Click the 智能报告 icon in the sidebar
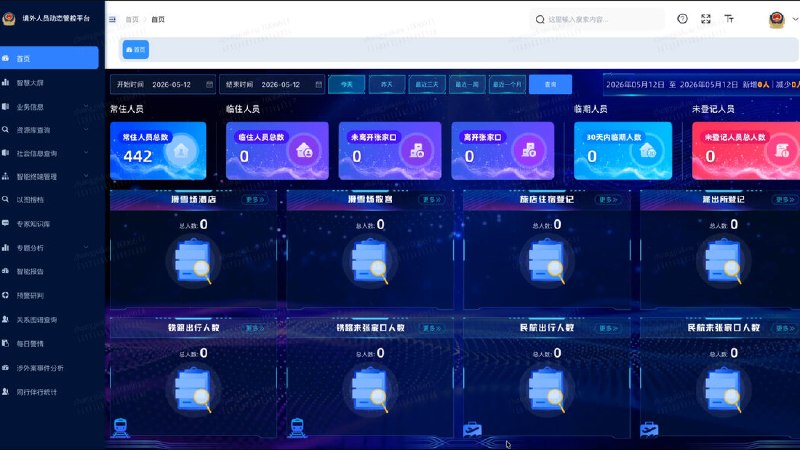The height and width of the screenshot is (450, 800). pos(5,271)
